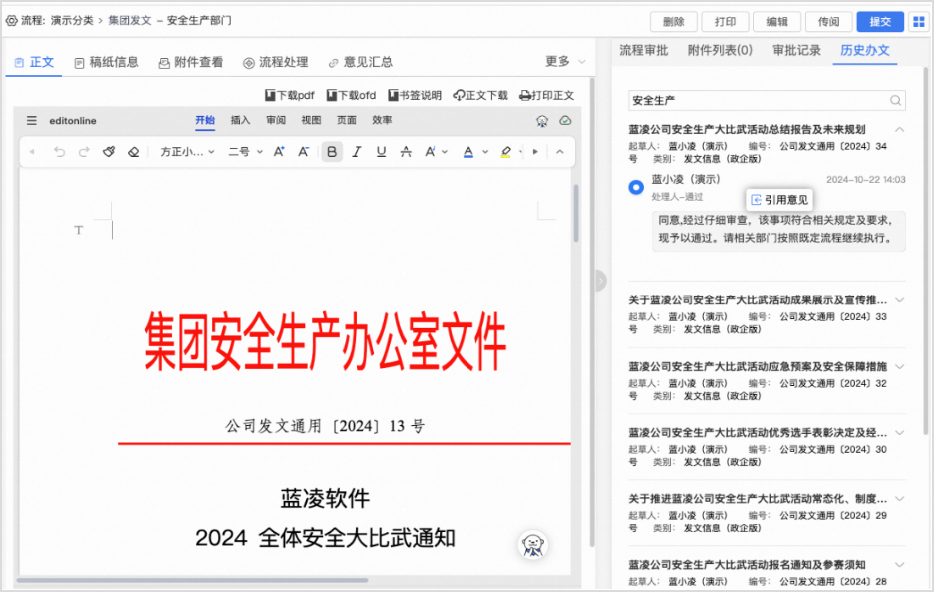Click the 传阅 button
The height and width of the screenshot is (593, 935).
coord(828,22)
